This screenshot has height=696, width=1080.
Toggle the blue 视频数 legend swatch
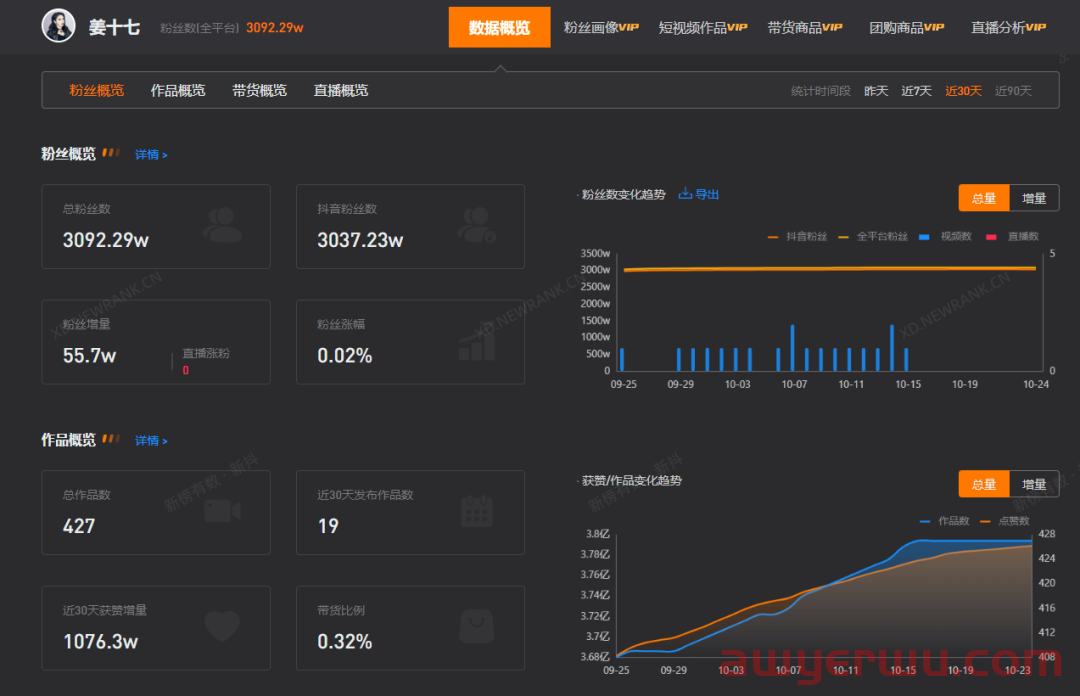[924, 236]
